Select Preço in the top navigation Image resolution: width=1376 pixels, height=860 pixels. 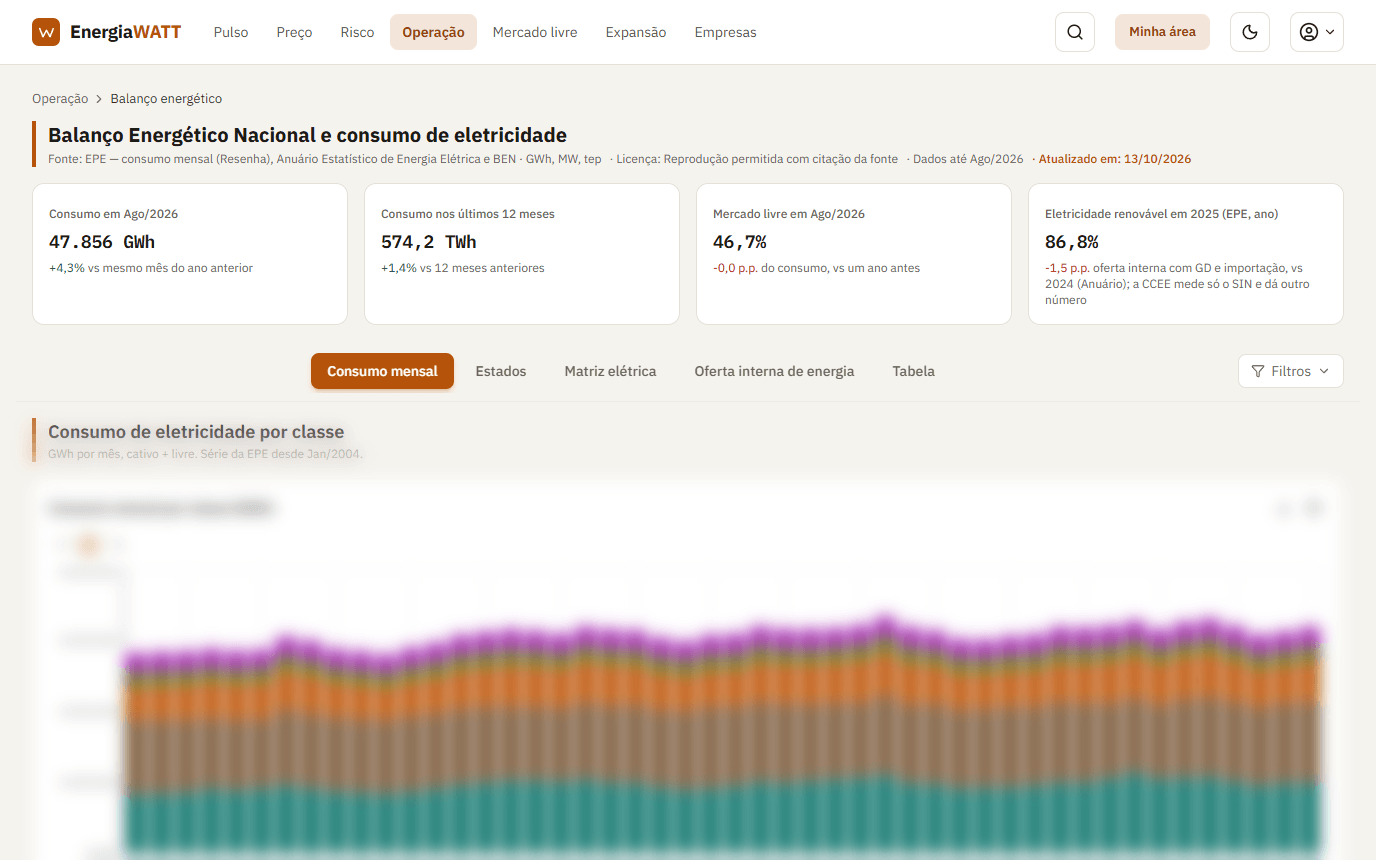tap(295, 32)
